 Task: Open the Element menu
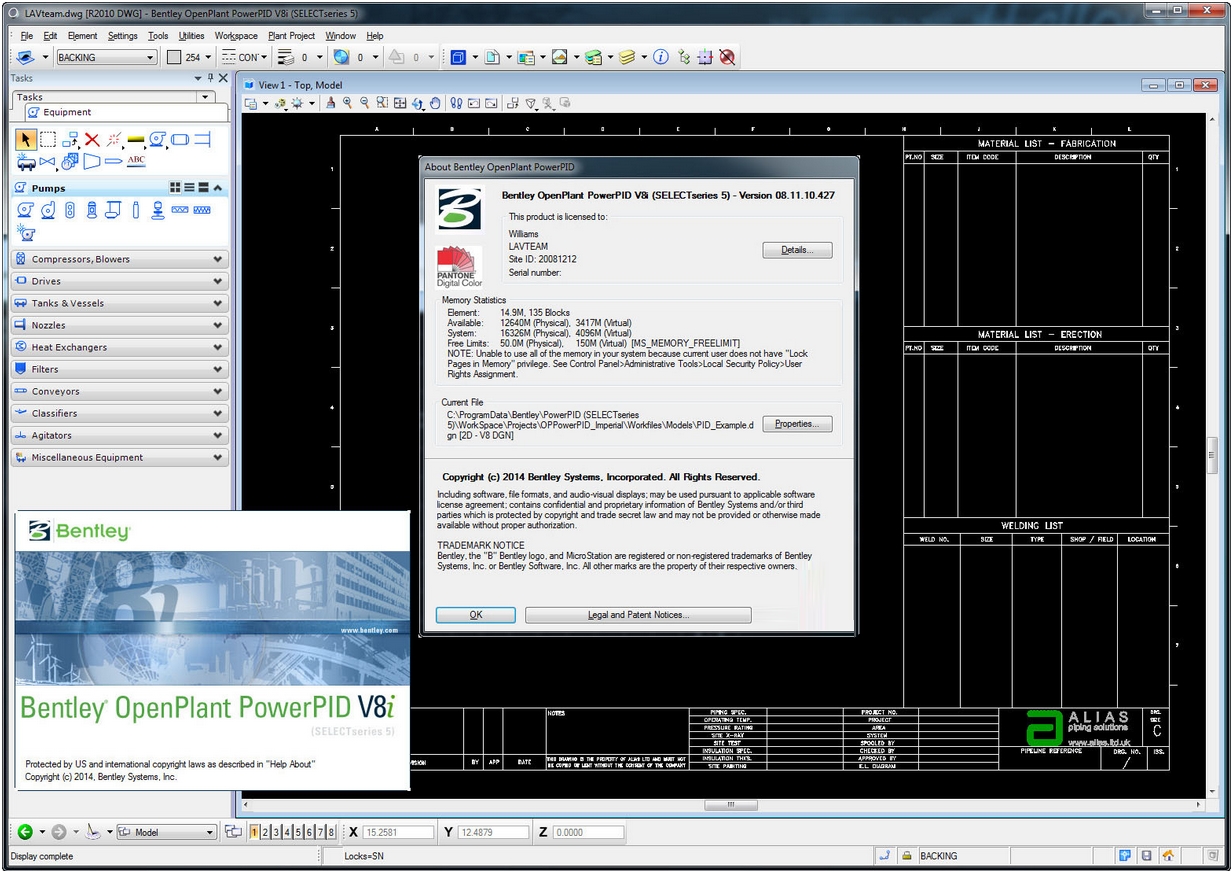(x=83, y=36)
